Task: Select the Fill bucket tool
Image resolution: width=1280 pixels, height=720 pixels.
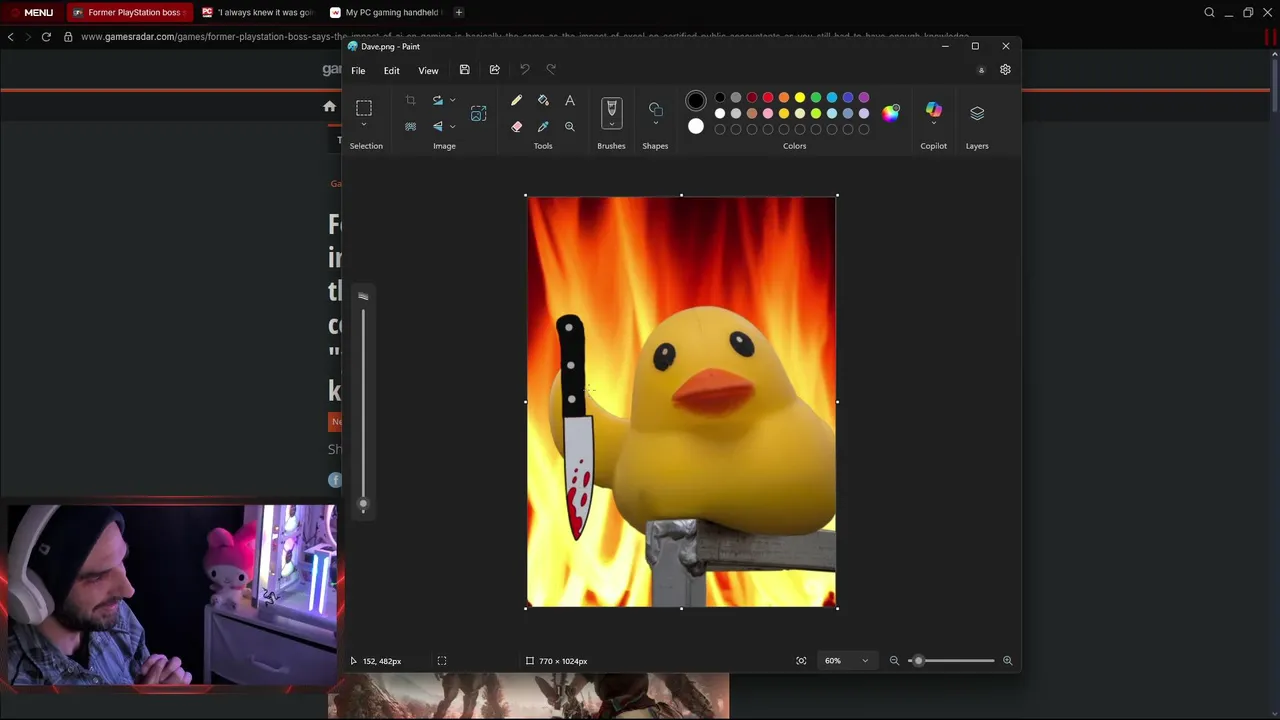Action: tap(543, 101)
